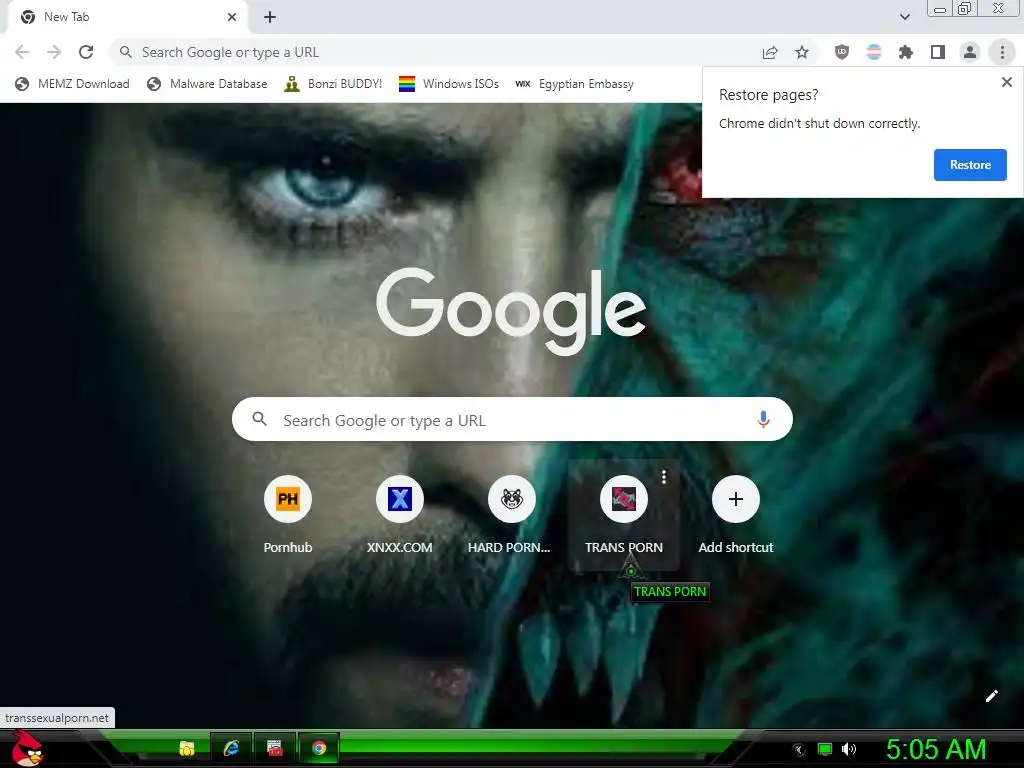Open the XNXX.COM shortcut tile

point(400,514)
